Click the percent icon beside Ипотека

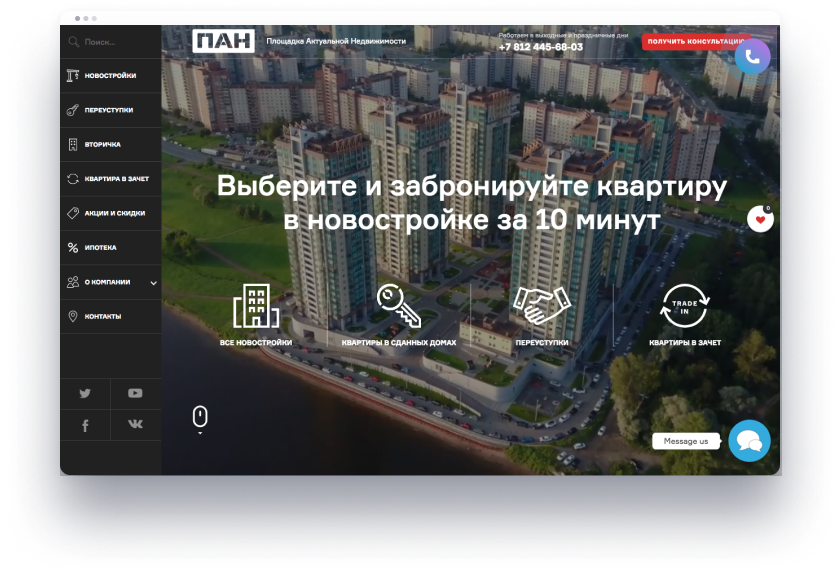click(73, 247)
